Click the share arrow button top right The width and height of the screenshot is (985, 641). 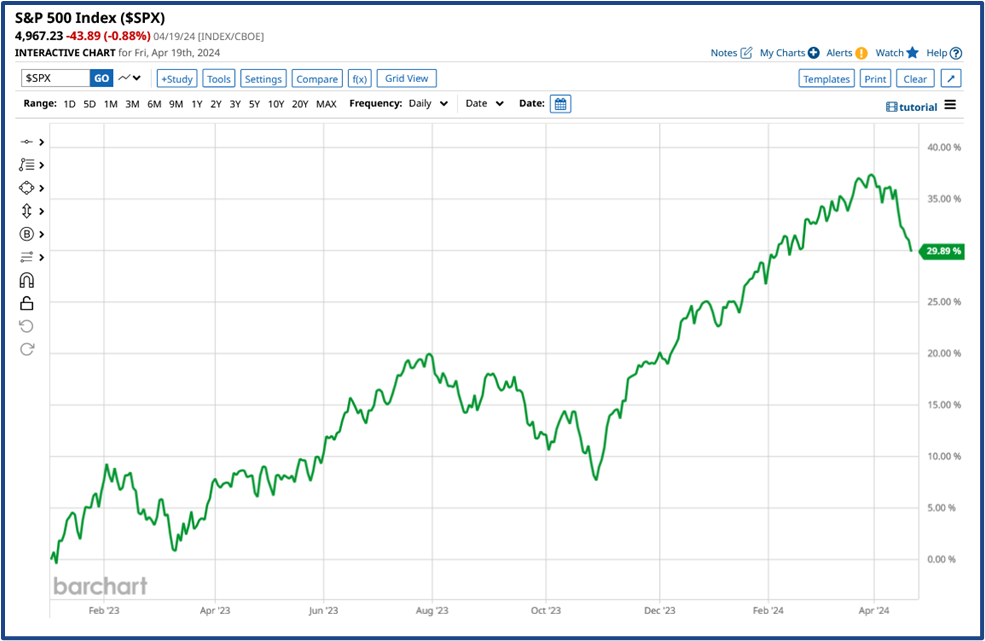pos(951,77)
